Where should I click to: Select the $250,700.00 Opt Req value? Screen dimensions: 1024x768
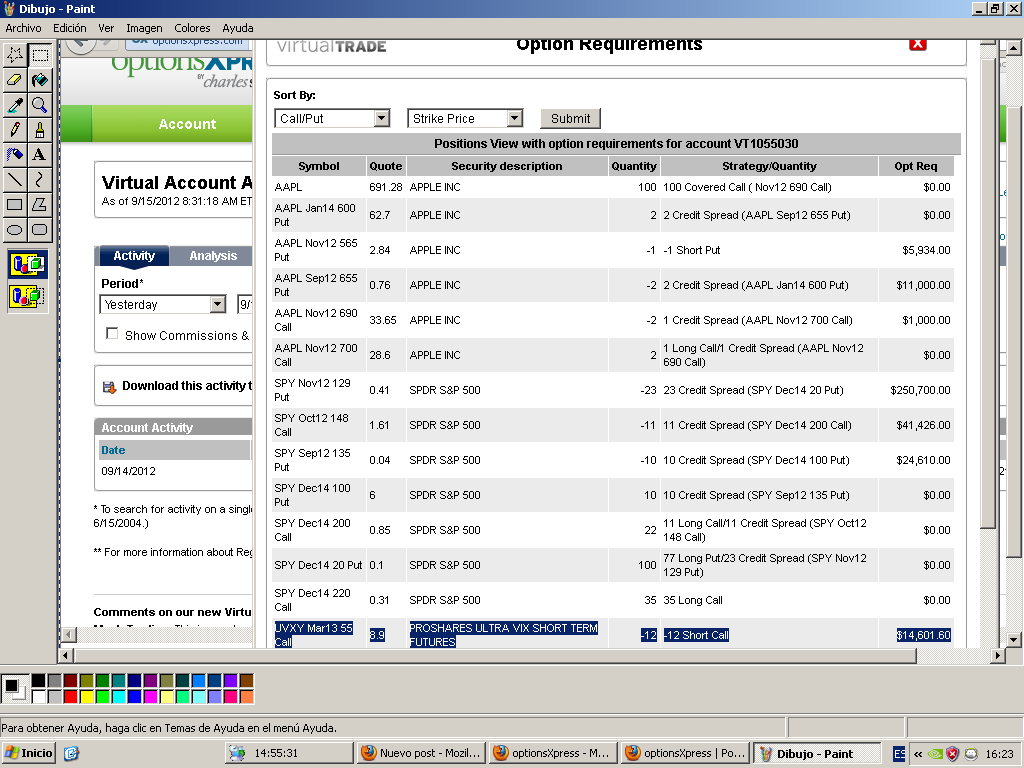tap(920, 390)
